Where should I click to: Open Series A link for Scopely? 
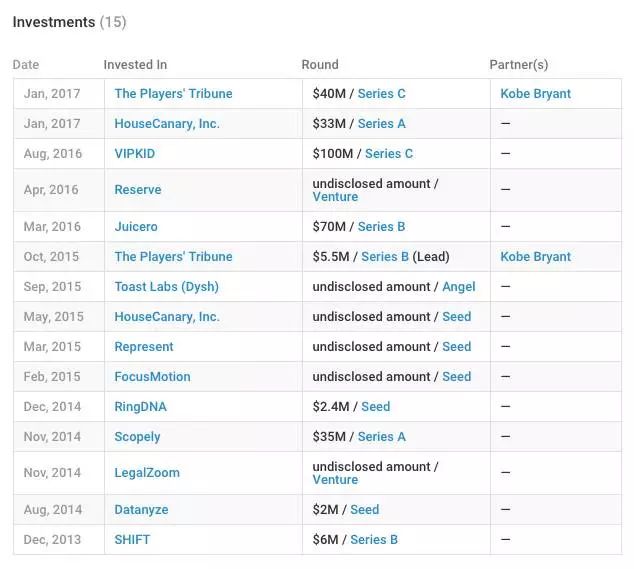tap(381, 437)
